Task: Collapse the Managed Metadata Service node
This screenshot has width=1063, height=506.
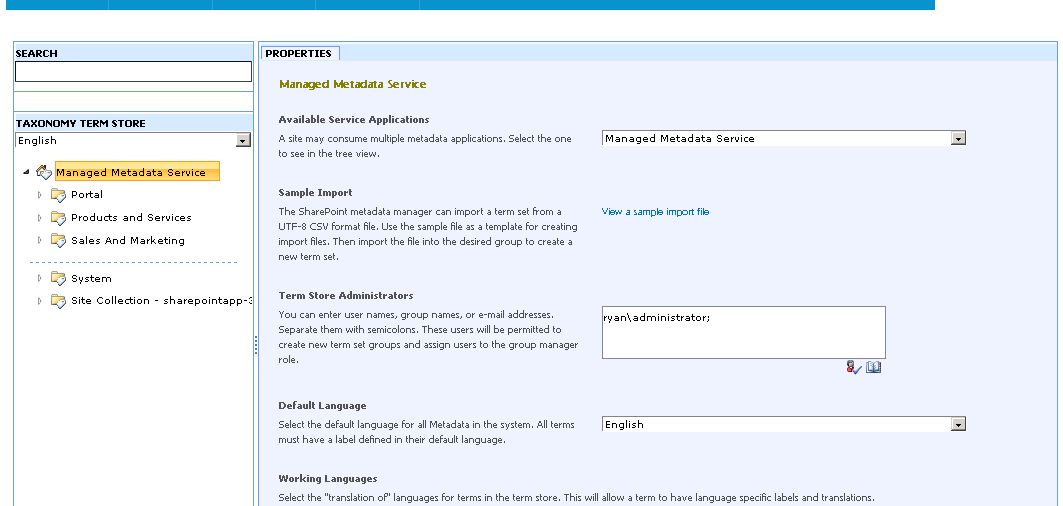Action: click(x=26, y=172)
